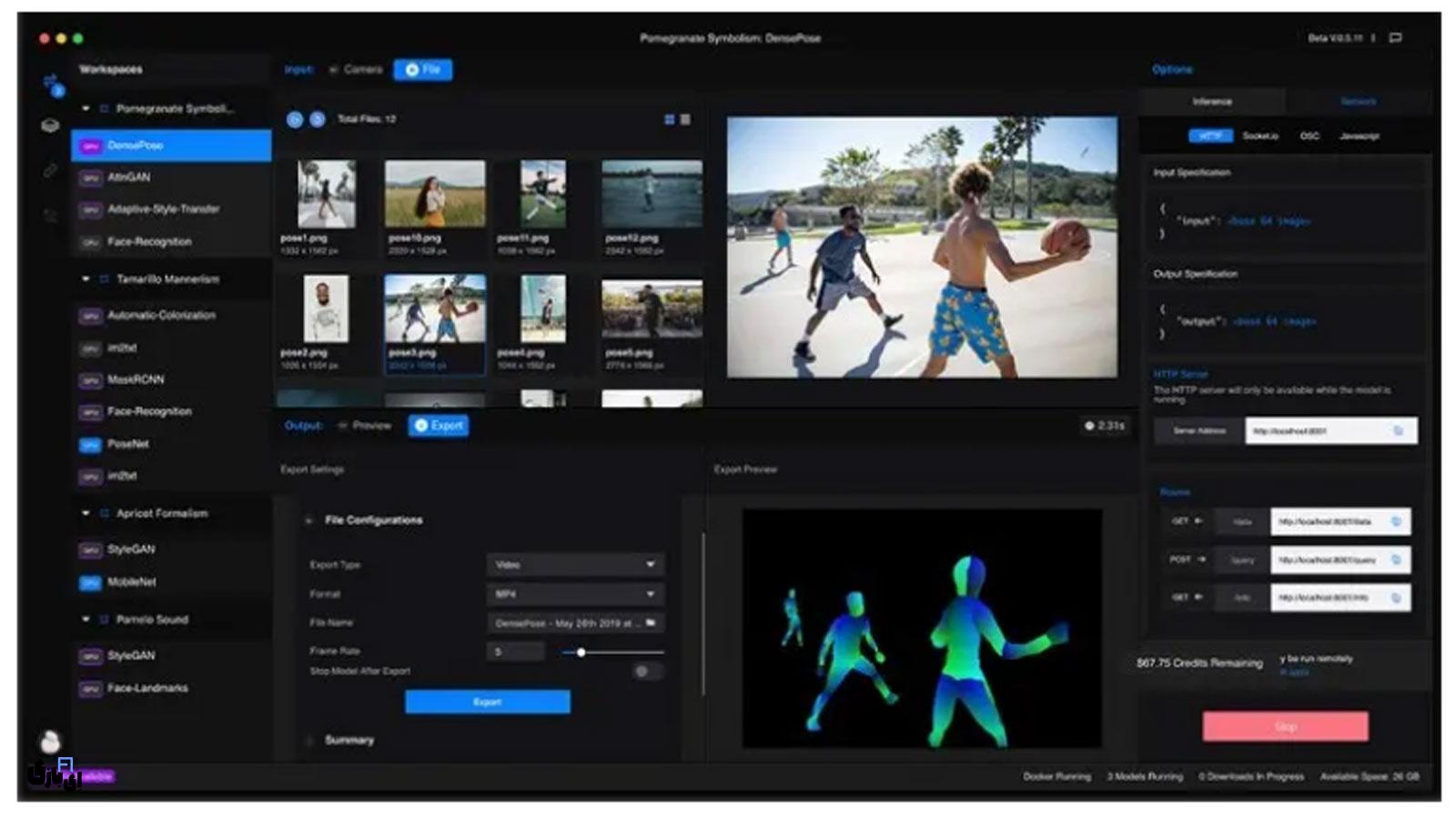
Task: Open the feedback chat icon in title bar
Action: tap(1396, 38)
